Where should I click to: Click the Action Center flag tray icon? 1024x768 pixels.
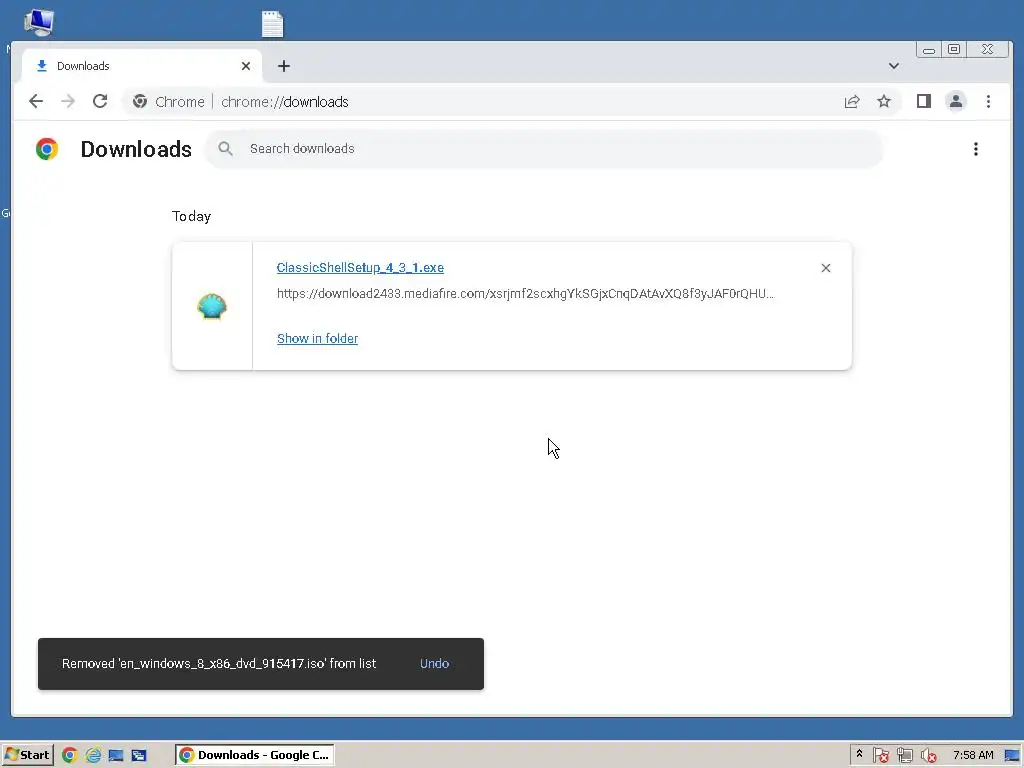(x=880, y=756)
